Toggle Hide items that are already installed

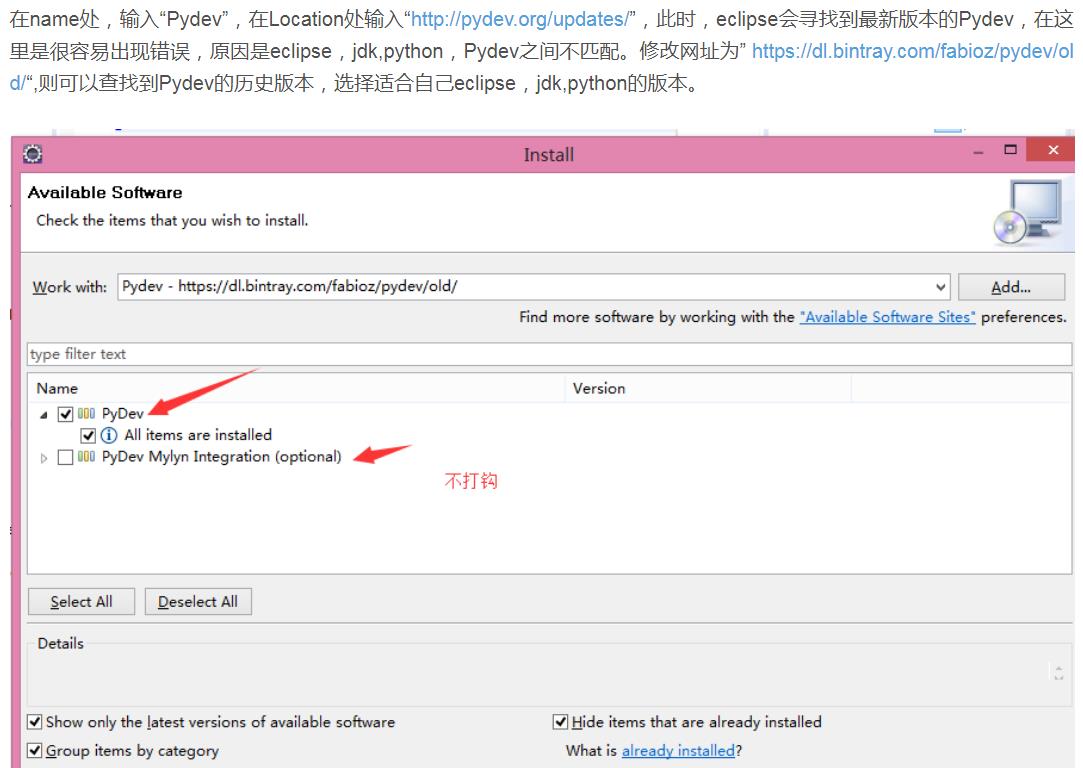tap(561, 722)
